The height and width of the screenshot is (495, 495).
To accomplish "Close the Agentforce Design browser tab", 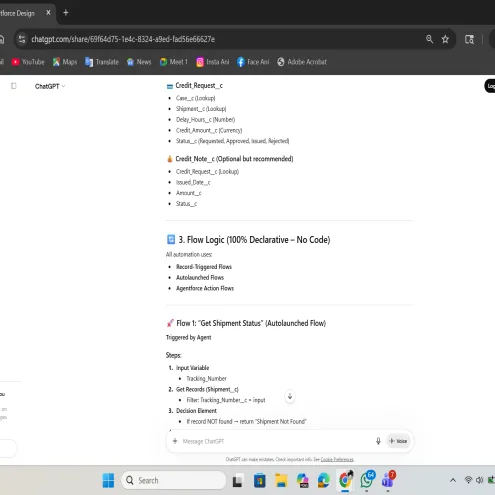I will tap(48, 13).
